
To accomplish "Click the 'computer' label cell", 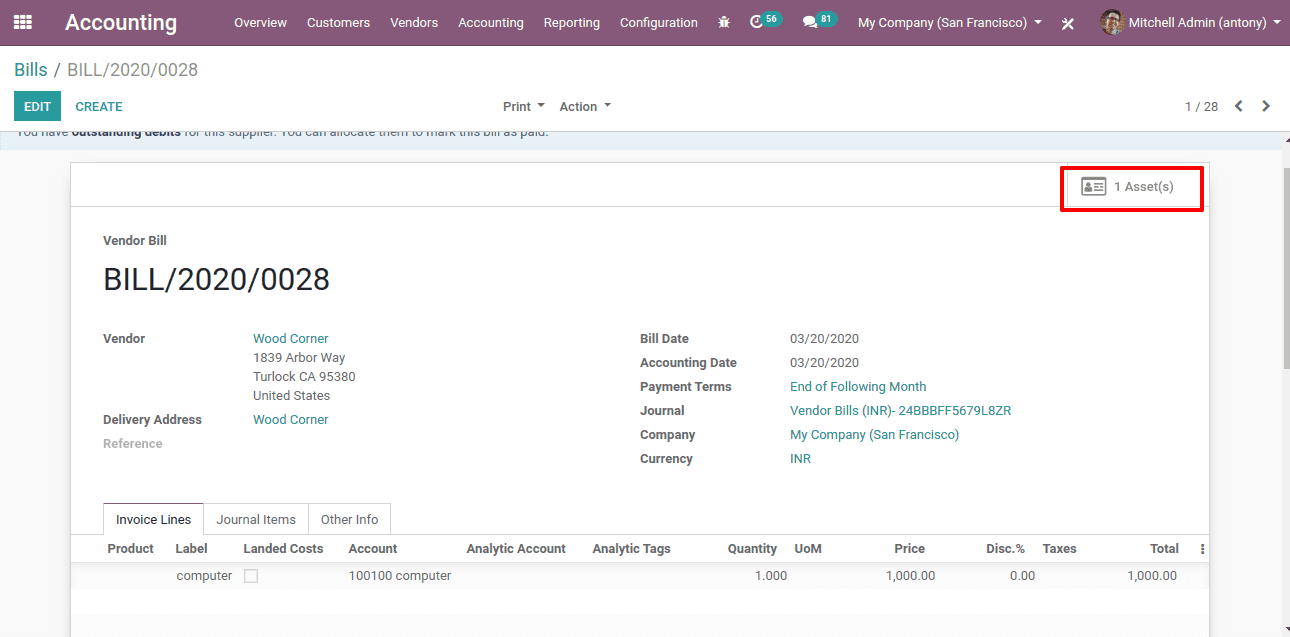I will pyautogui.click(x=204, y=576).
